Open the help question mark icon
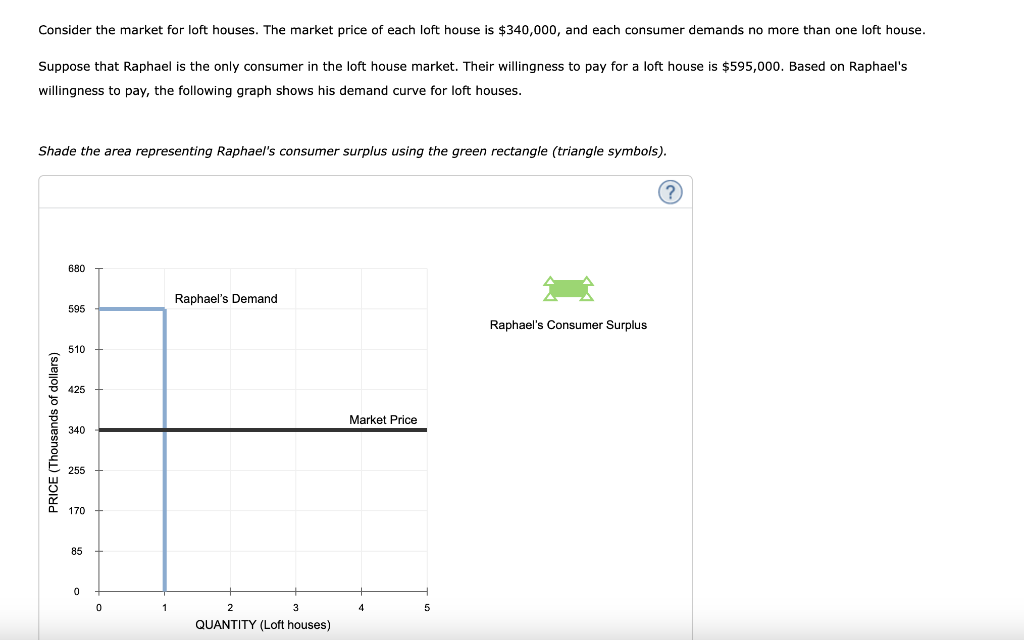This screenshot has width=1024, height=640. tap(670, 191)
